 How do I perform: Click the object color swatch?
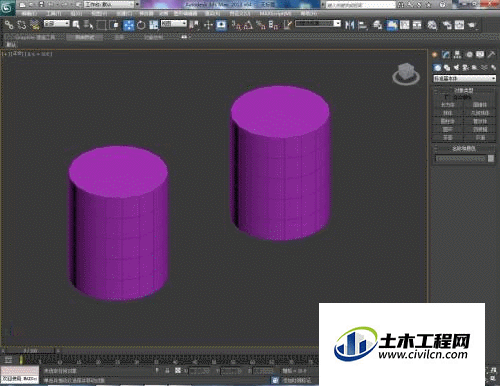pyautogui.click(x=491, y=158)
